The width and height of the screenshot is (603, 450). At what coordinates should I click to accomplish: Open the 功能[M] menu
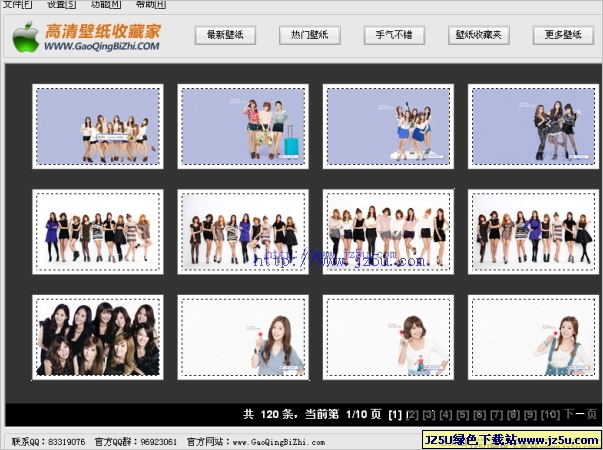click(x=106, y=4)
